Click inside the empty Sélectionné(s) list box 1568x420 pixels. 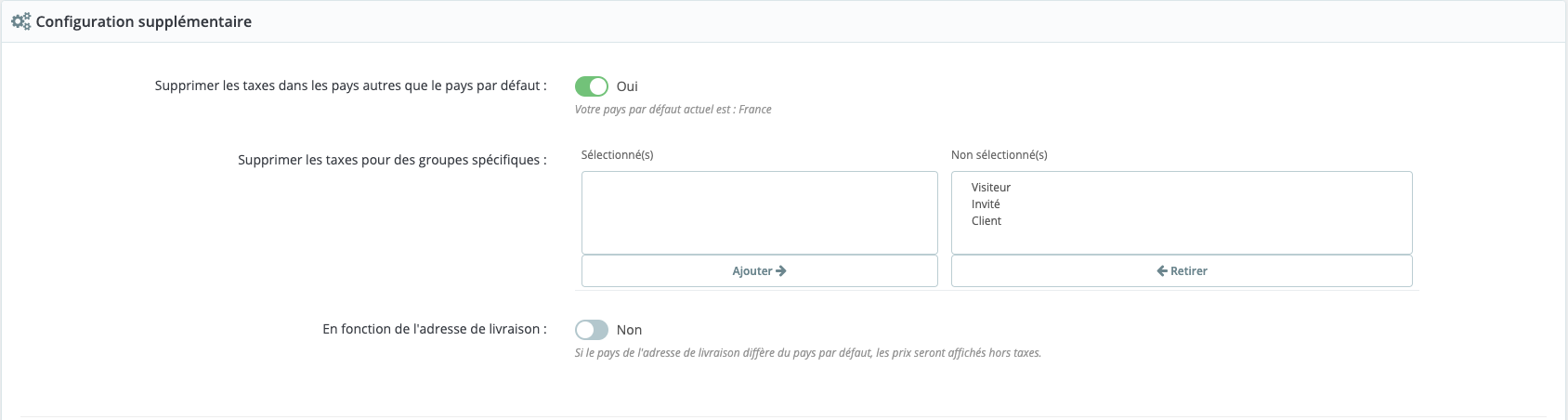click(x=759, y=212)
